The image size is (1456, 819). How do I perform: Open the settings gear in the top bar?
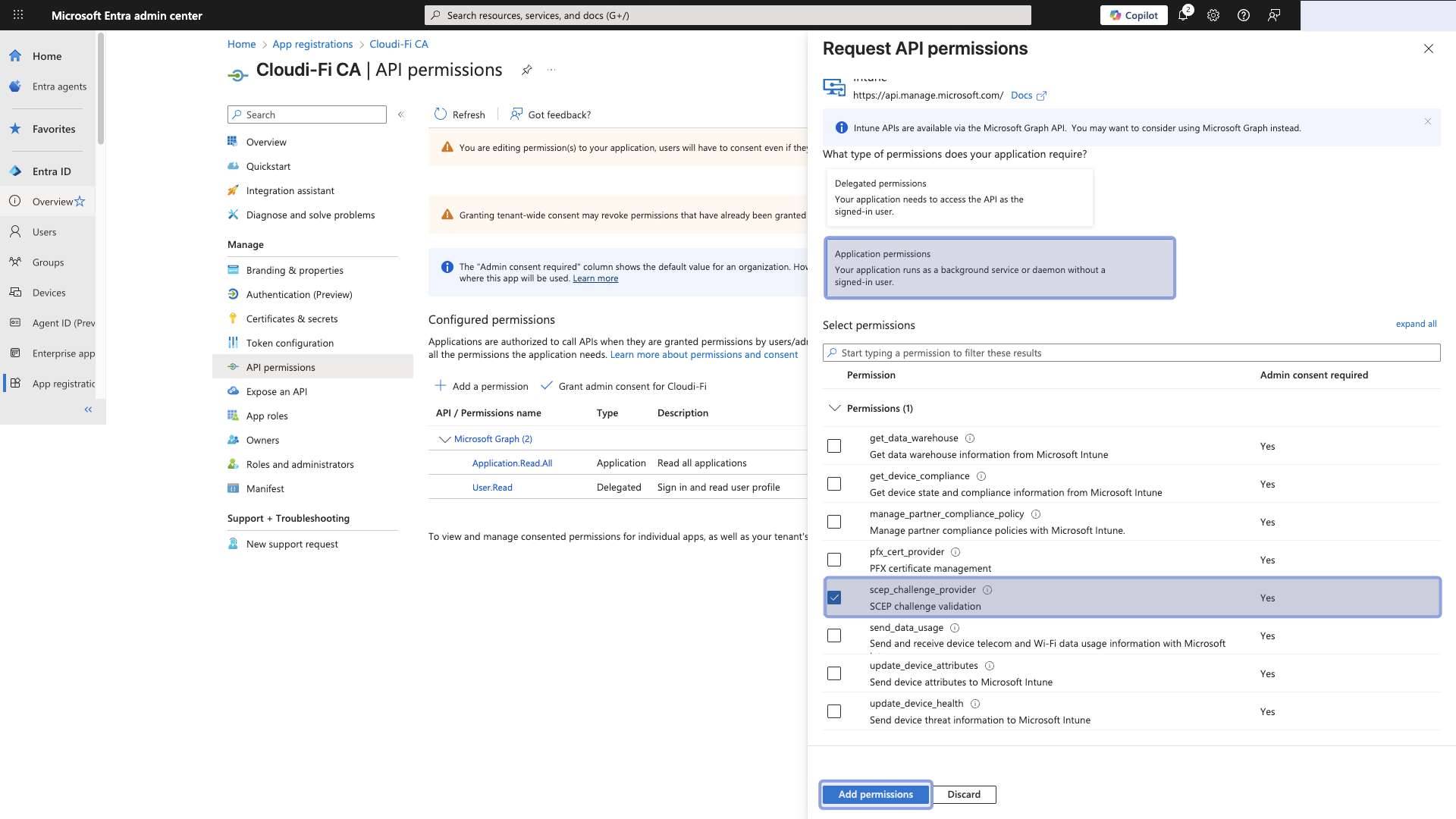pos(1213,15)
